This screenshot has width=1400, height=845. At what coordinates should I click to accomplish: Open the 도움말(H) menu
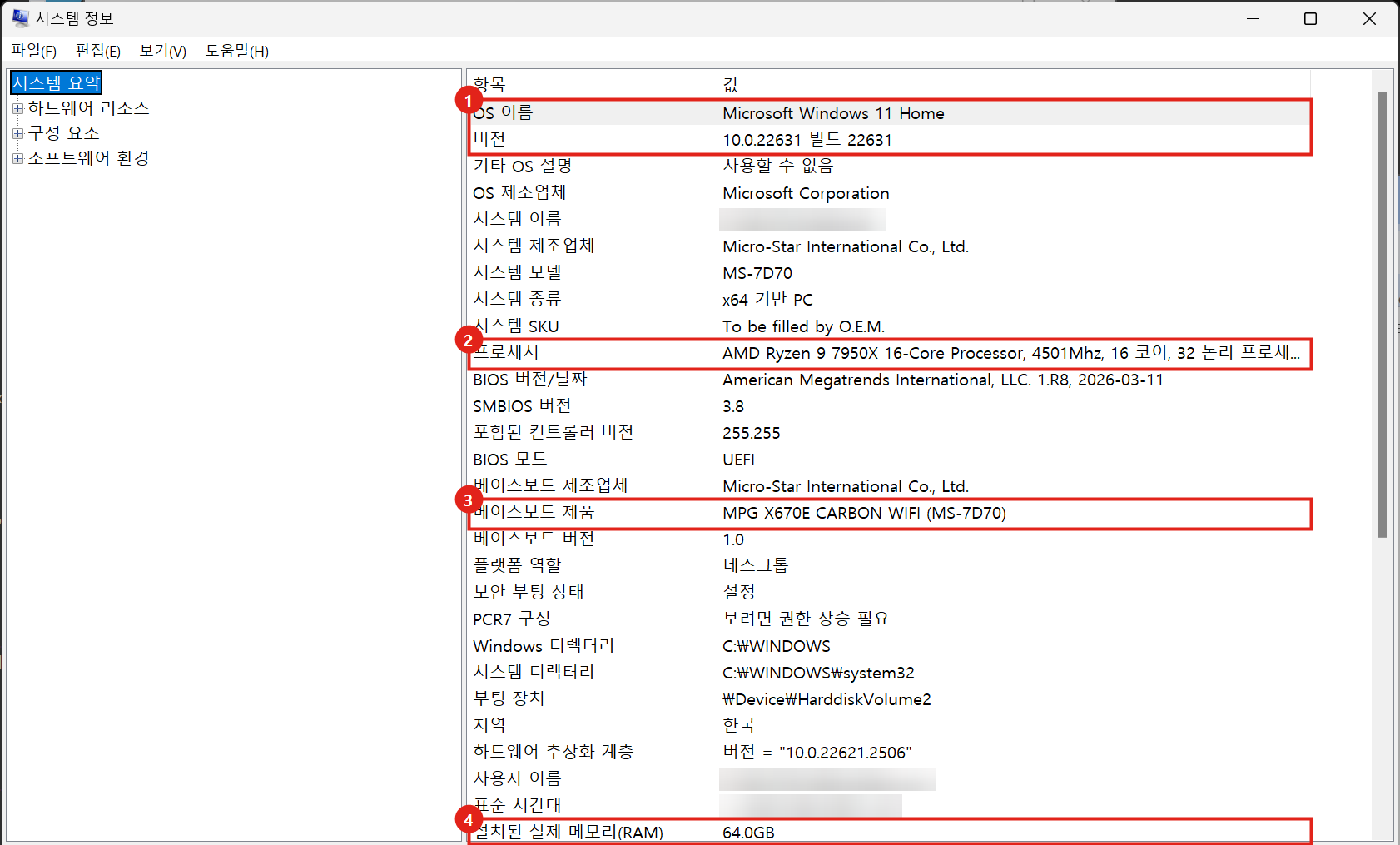(237, 51)
